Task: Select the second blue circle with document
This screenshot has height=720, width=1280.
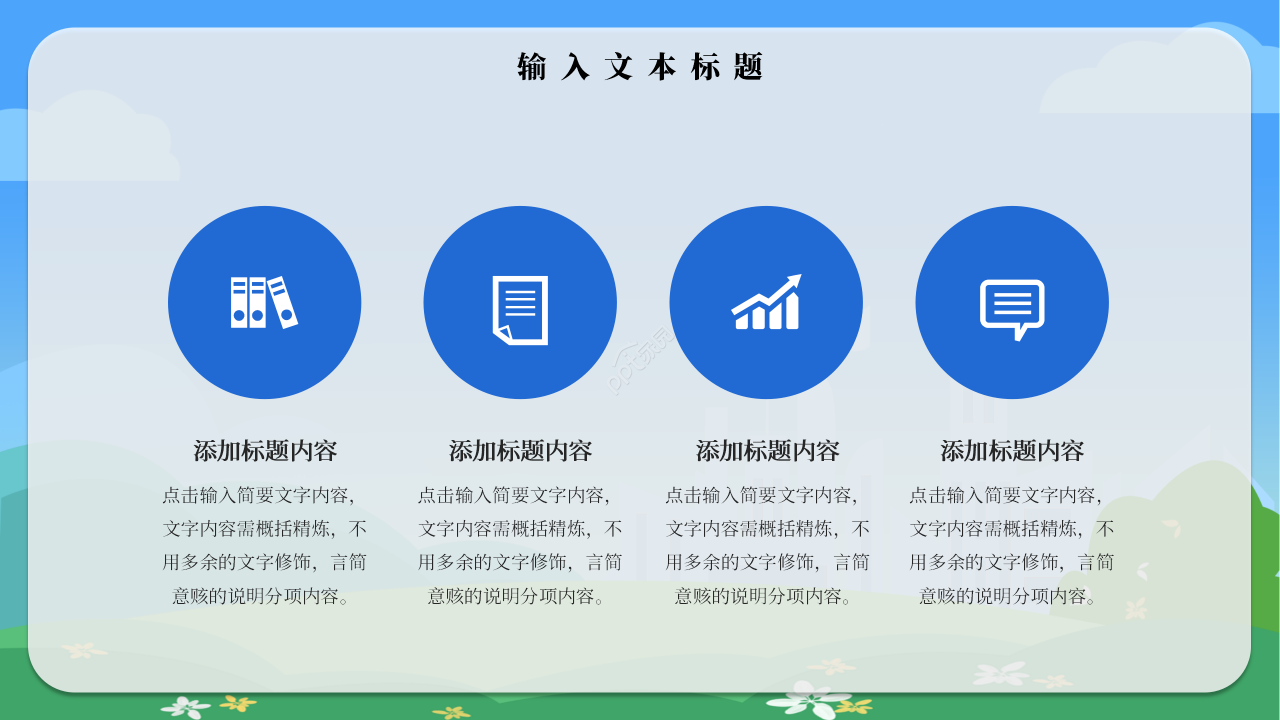Action: pos(519,303)
